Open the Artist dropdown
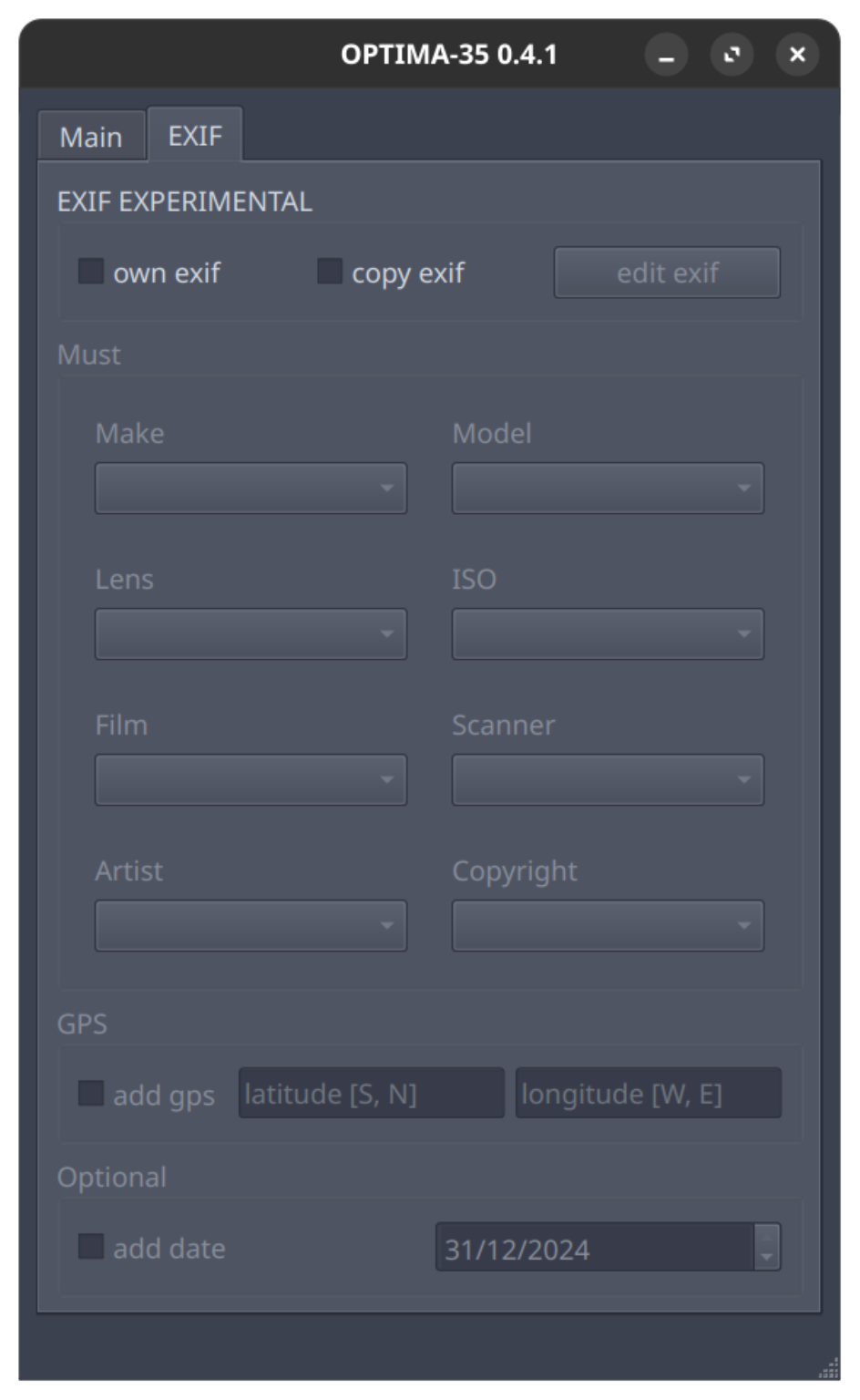This screenshot has width=860, height=1400. [251, 925]
